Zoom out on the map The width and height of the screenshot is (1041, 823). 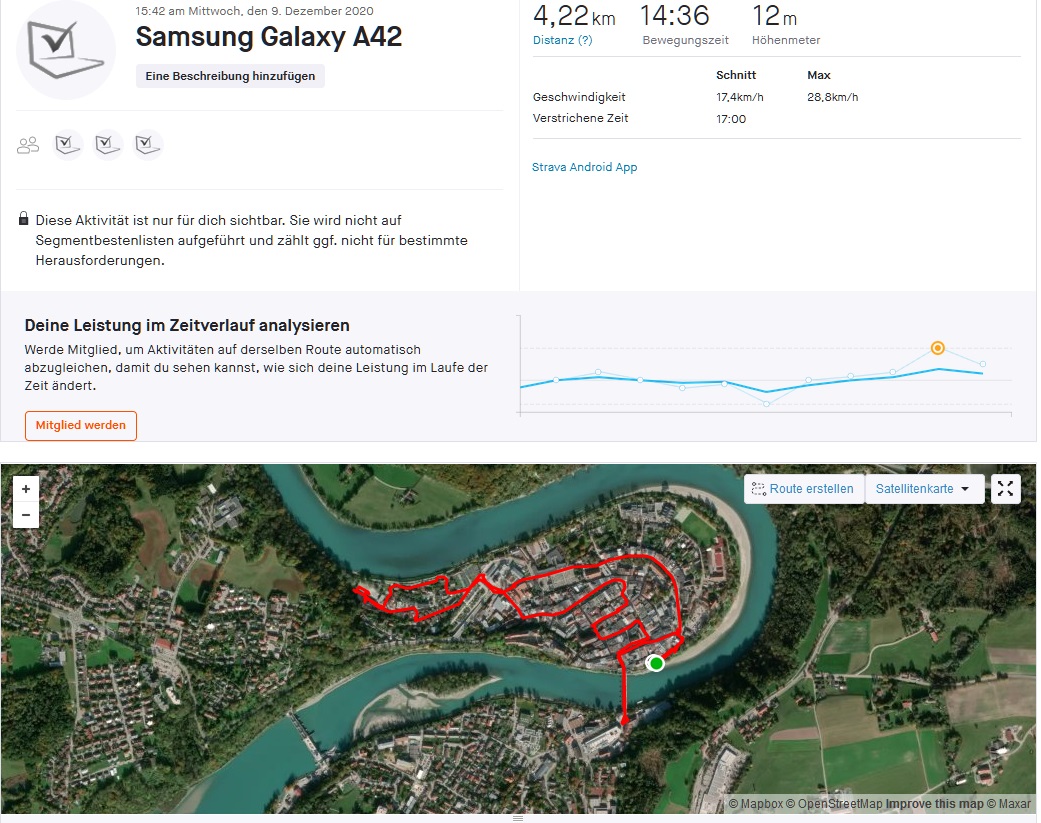pos(25,516)
